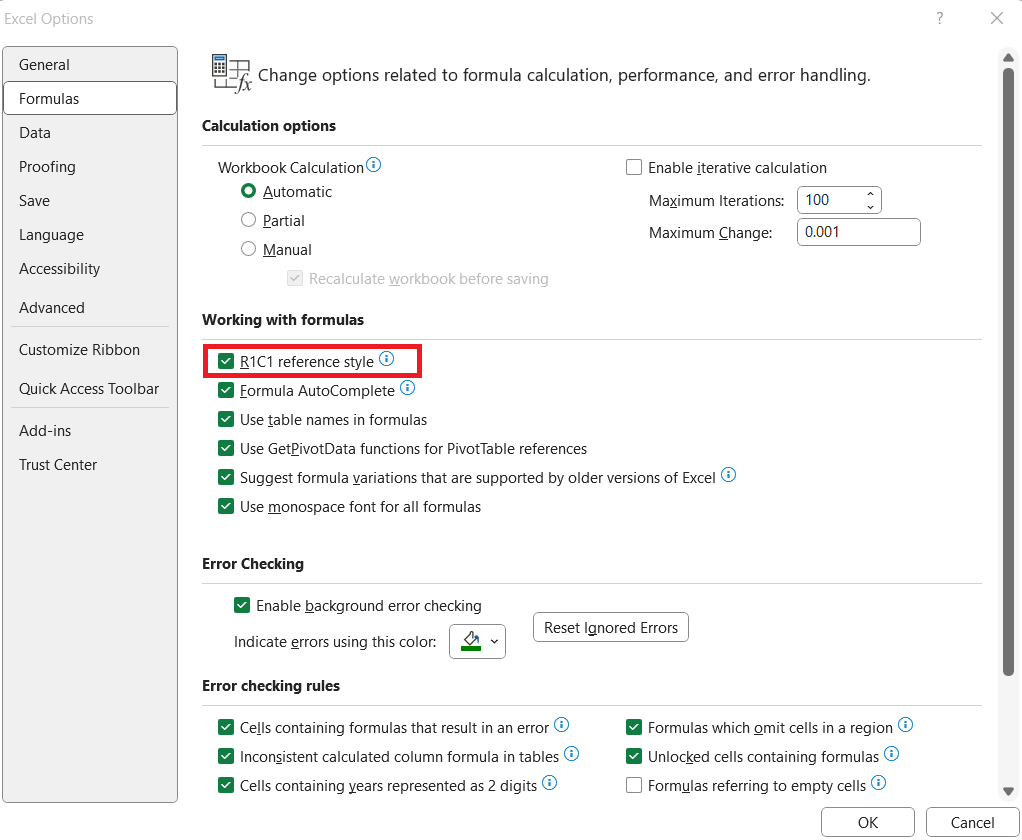Confirm settings with OK button
The height and width of the screenshot is (840, 1022).
click(x=868, y=822)
